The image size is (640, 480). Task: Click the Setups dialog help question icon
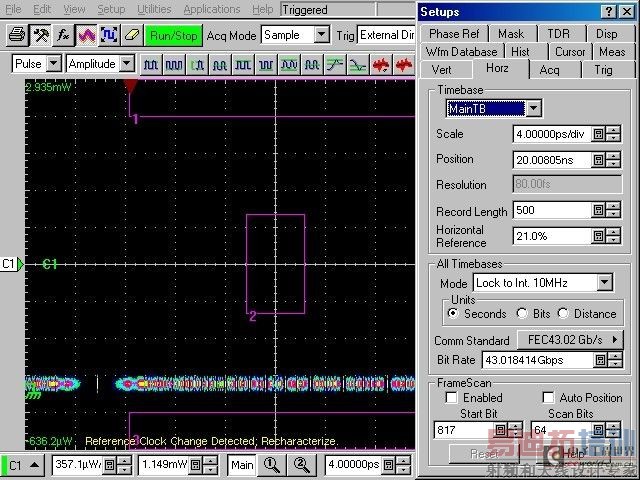pyautogui.click(x=610, y=12)
